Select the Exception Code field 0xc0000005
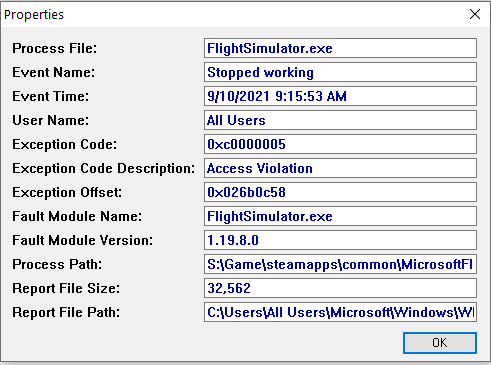This screenshot has width=491, height=365. click(x=340, y=144)
